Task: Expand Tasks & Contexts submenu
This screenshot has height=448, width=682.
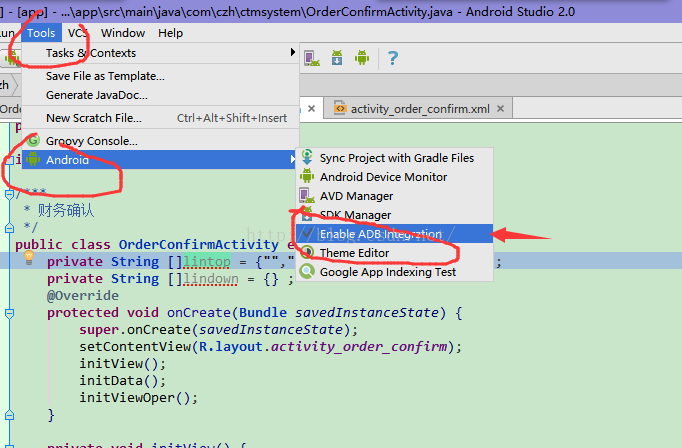Action: (x=160, y=53)
